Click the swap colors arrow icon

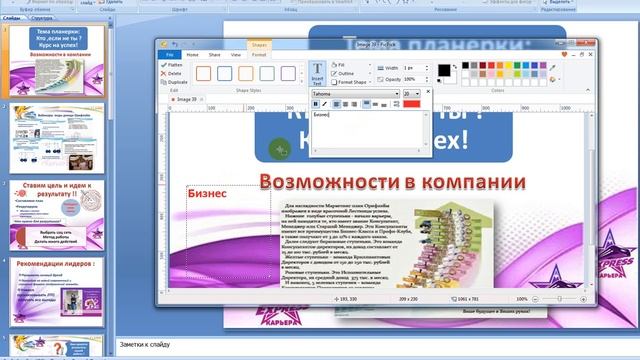455,67
